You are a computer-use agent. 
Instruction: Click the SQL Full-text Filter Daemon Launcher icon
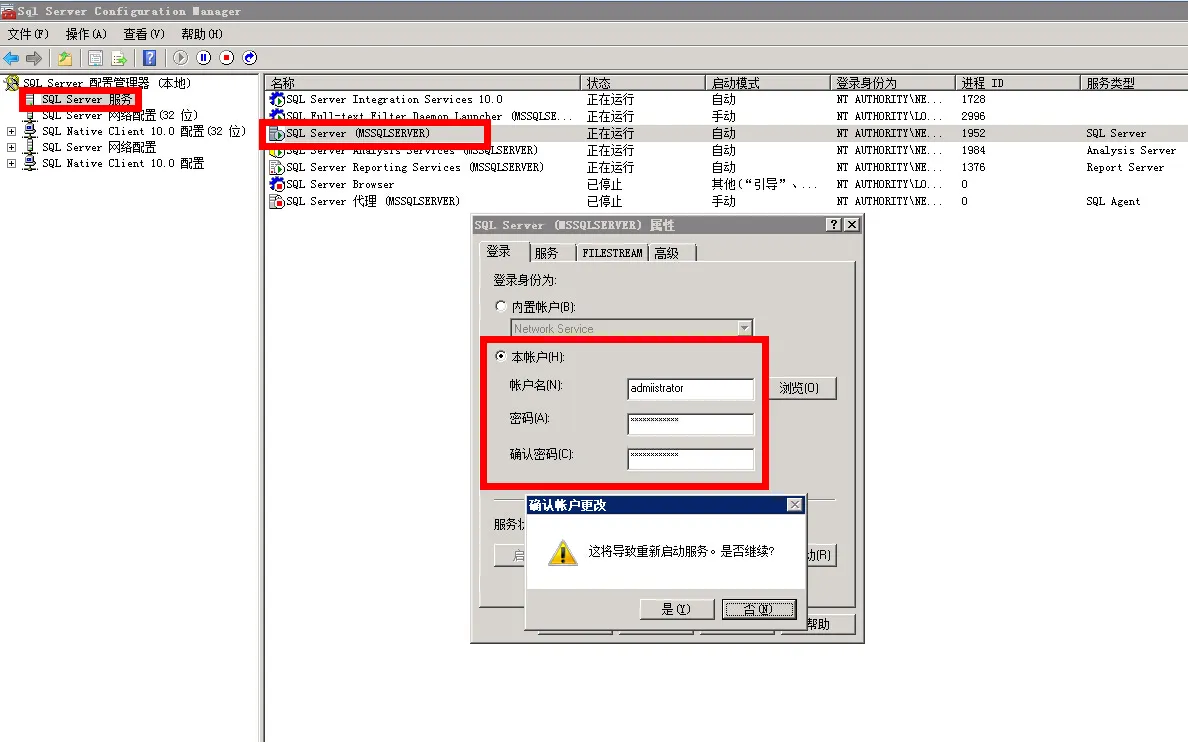tap(277, 116)
